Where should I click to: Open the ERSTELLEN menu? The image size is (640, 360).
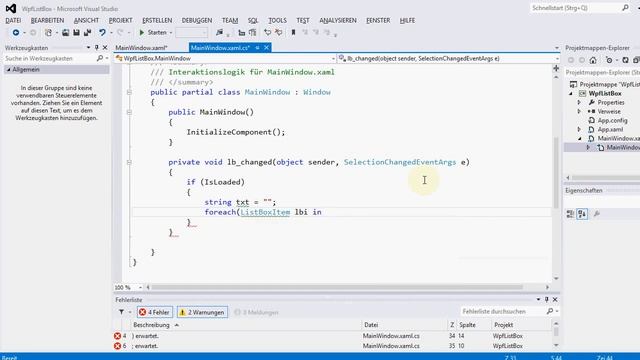(157, 20)
